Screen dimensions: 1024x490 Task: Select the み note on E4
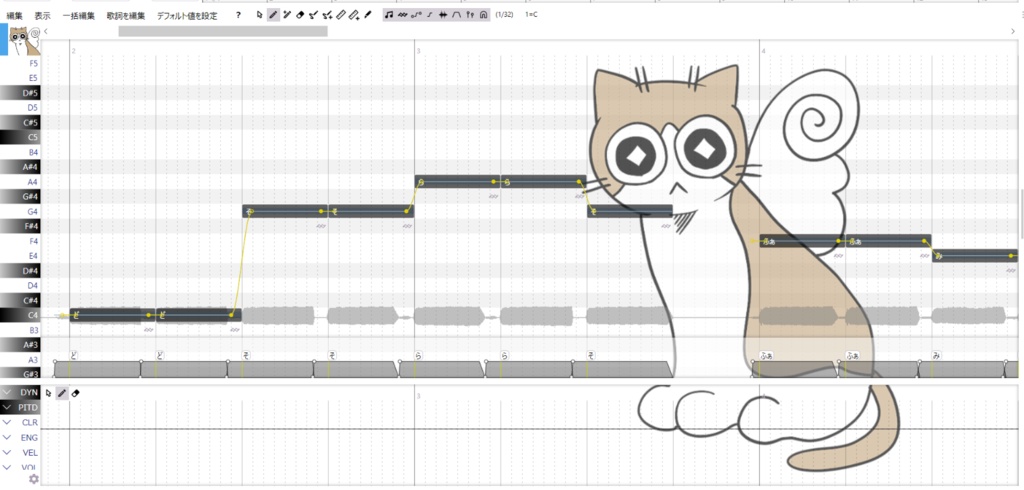point(974,255)
